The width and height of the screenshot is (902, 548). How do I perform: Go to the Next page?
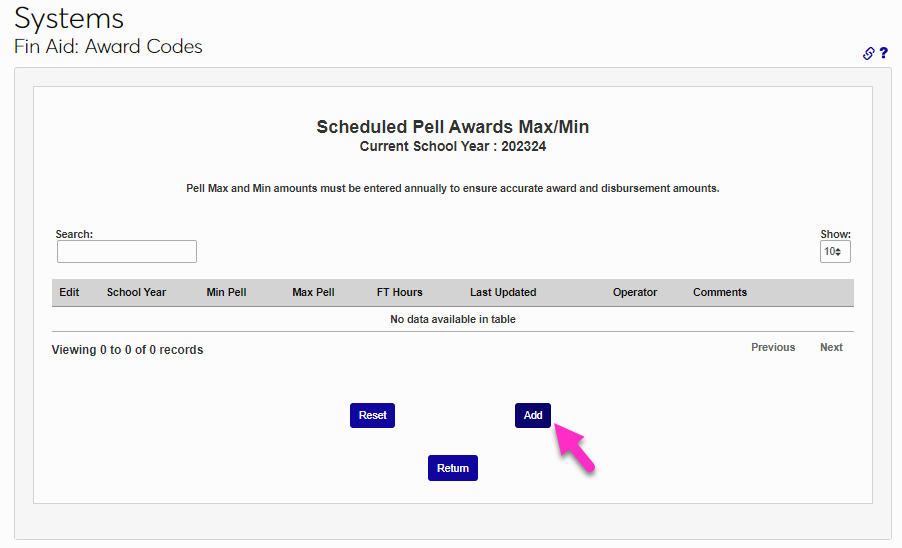pos(831,347)
